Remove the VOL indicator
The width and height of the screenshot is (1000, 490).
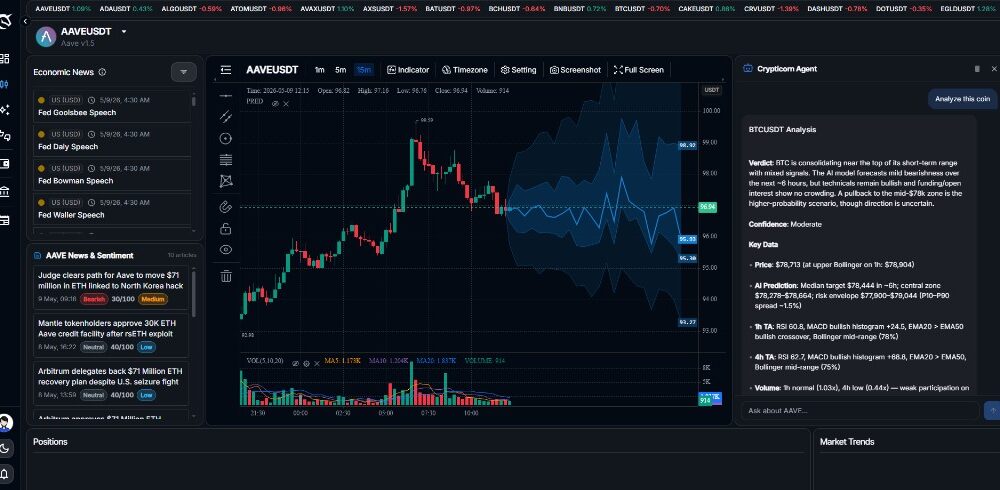pyautogui.click(x=316, y=363)
